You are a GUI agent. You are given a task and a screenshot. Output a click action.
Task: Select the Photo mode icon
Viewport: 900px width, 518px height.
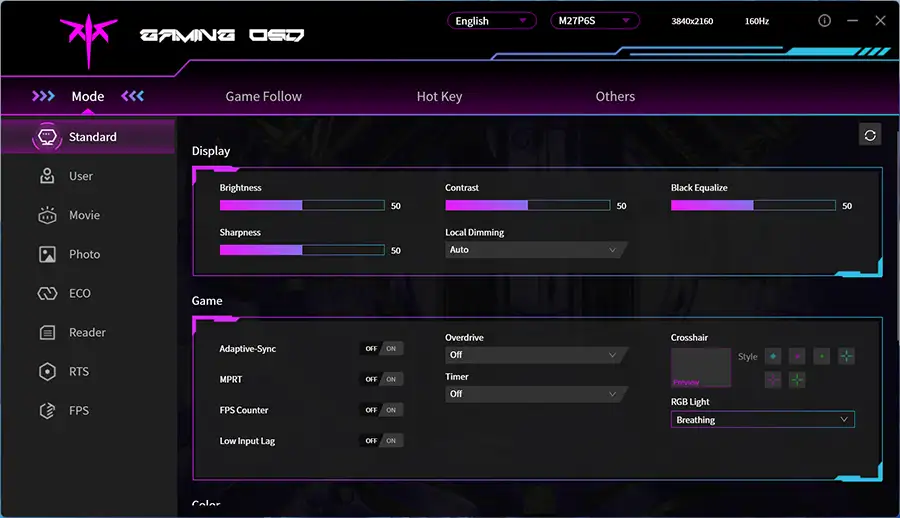tap(47, 254)
